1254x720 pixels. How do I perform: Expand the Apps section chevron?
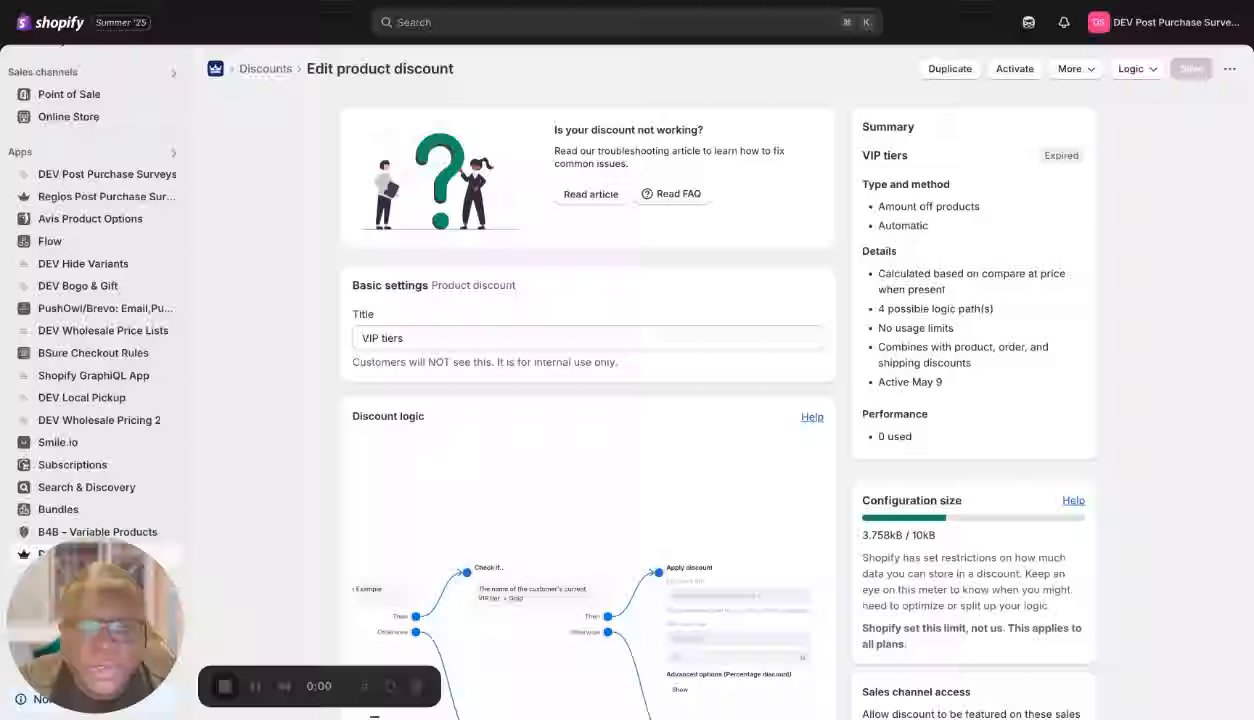tap(173, 153)
